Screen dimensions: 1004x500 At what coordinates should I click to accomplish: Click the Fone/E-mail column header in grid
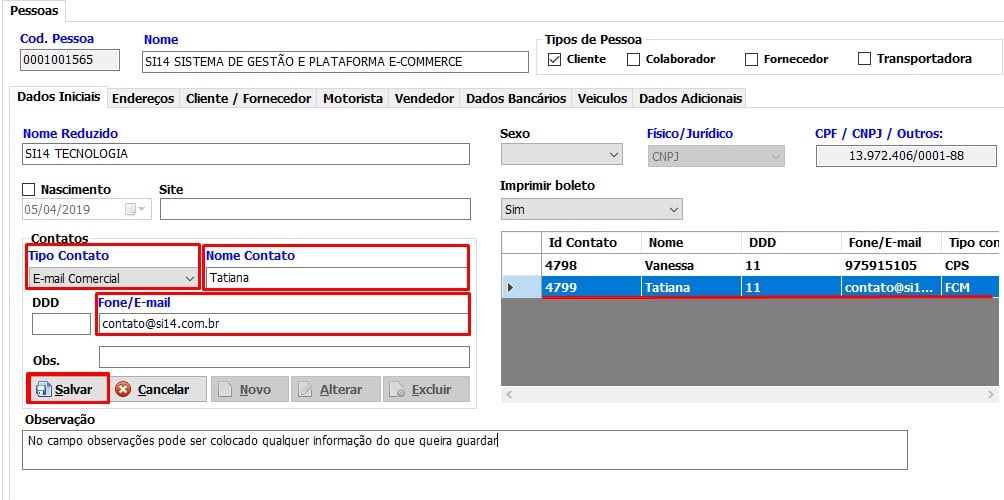[890, 243]
